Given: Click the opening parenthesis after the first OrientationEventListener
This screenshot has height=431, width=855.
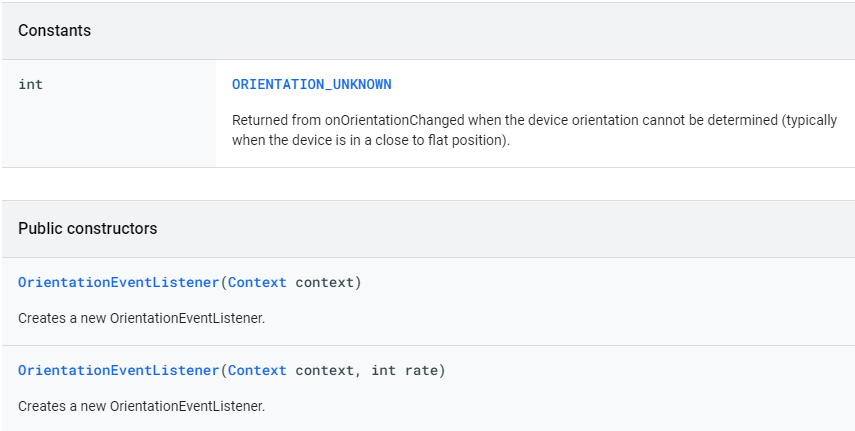Looking at the screenshot, I should point(223,283).
